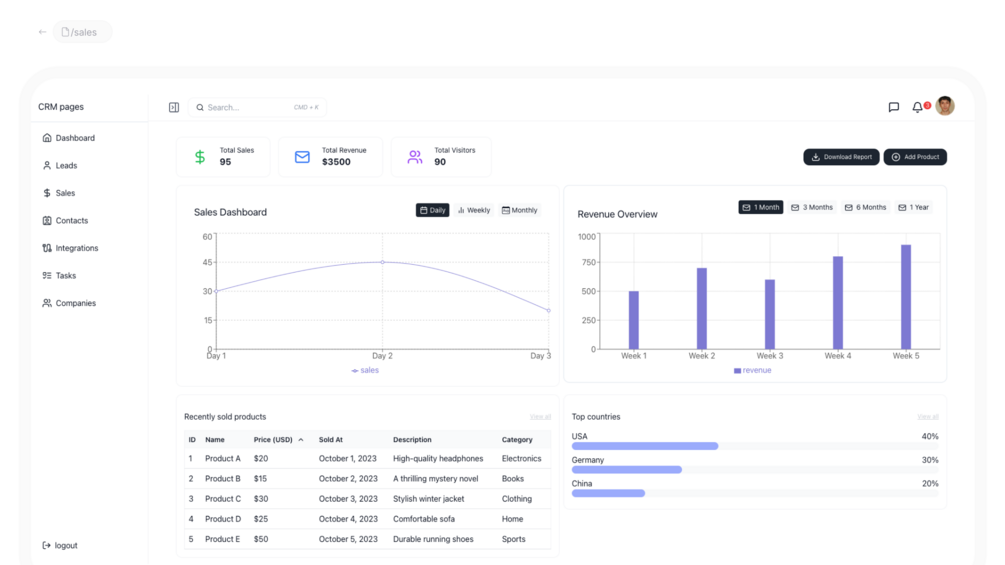Sort table by Price (USD) column arrow

301,440
